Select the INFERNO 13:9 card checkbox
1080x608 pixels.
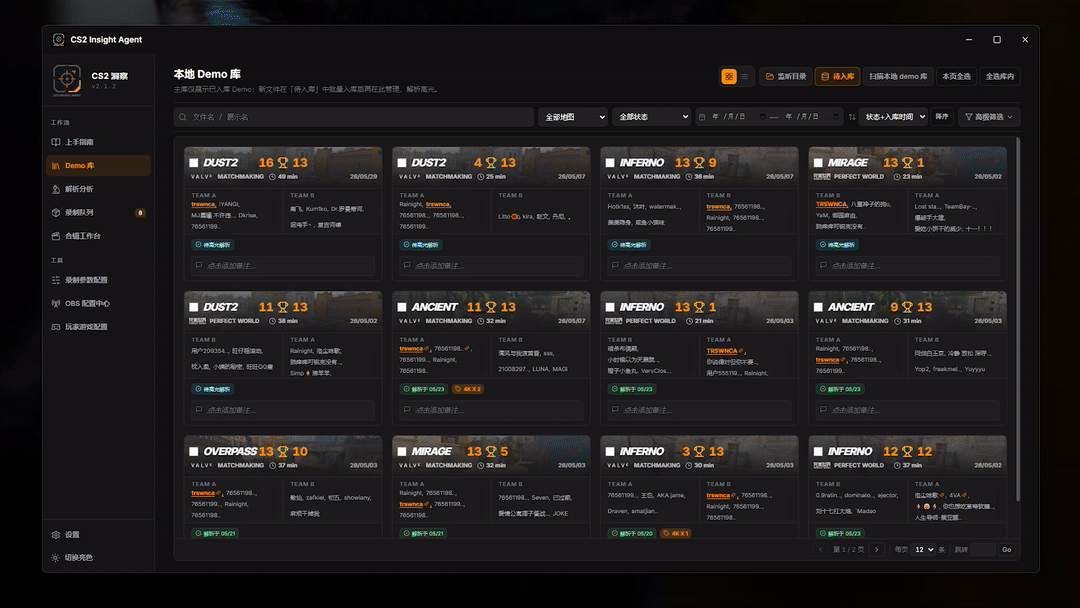610,163
